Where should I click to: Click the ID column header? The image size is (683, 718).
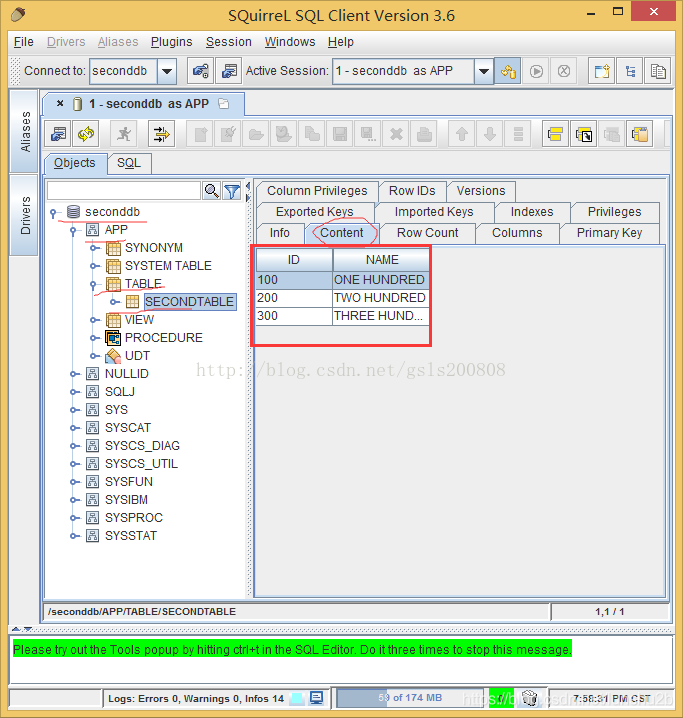(x=294, y=260)
